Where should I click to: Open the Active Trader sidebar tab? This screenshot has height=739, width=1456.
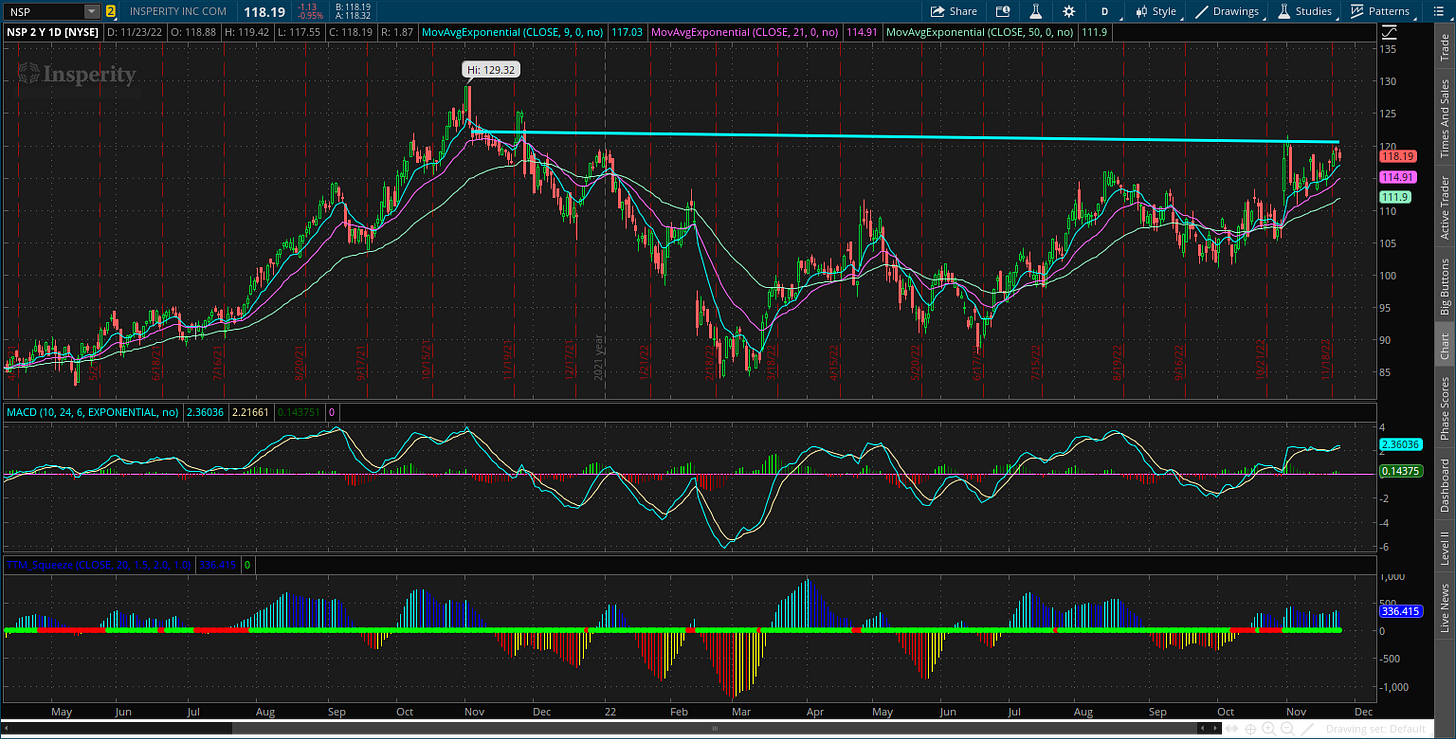1445,208
